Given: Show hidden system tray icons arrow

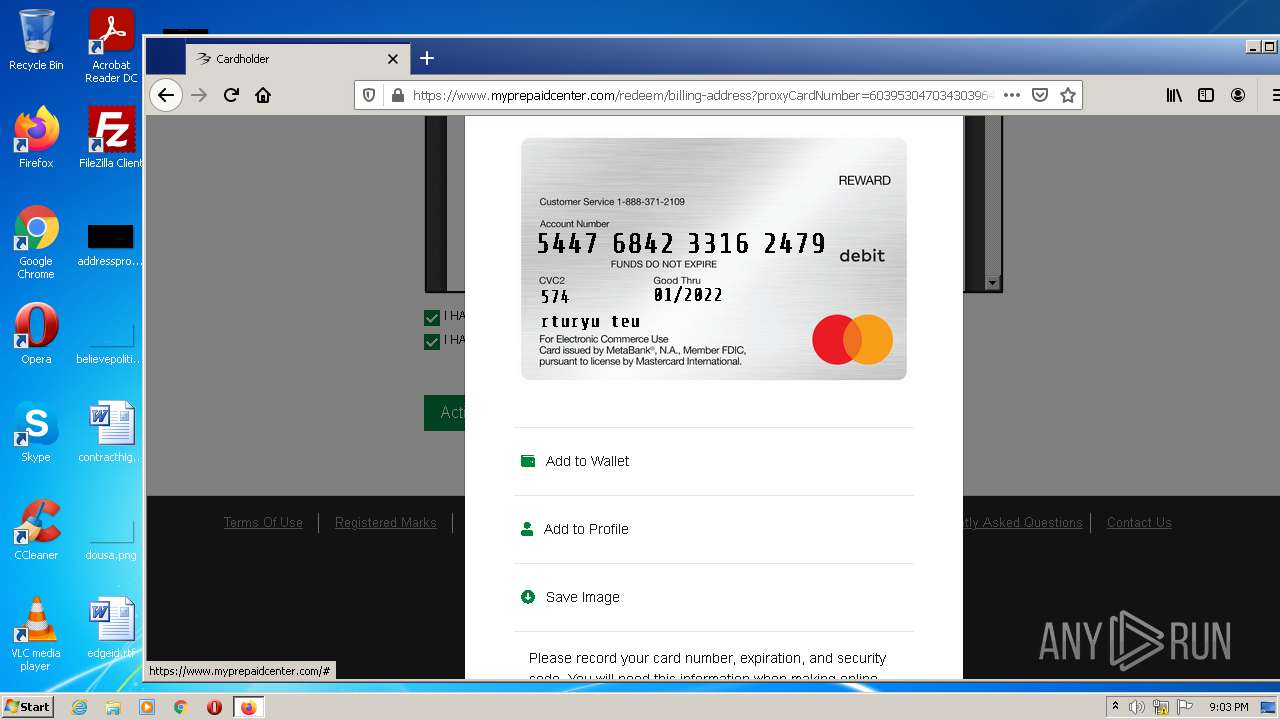Looking at the screenshot, I should pyautogui.click(x=1115, y=707).
